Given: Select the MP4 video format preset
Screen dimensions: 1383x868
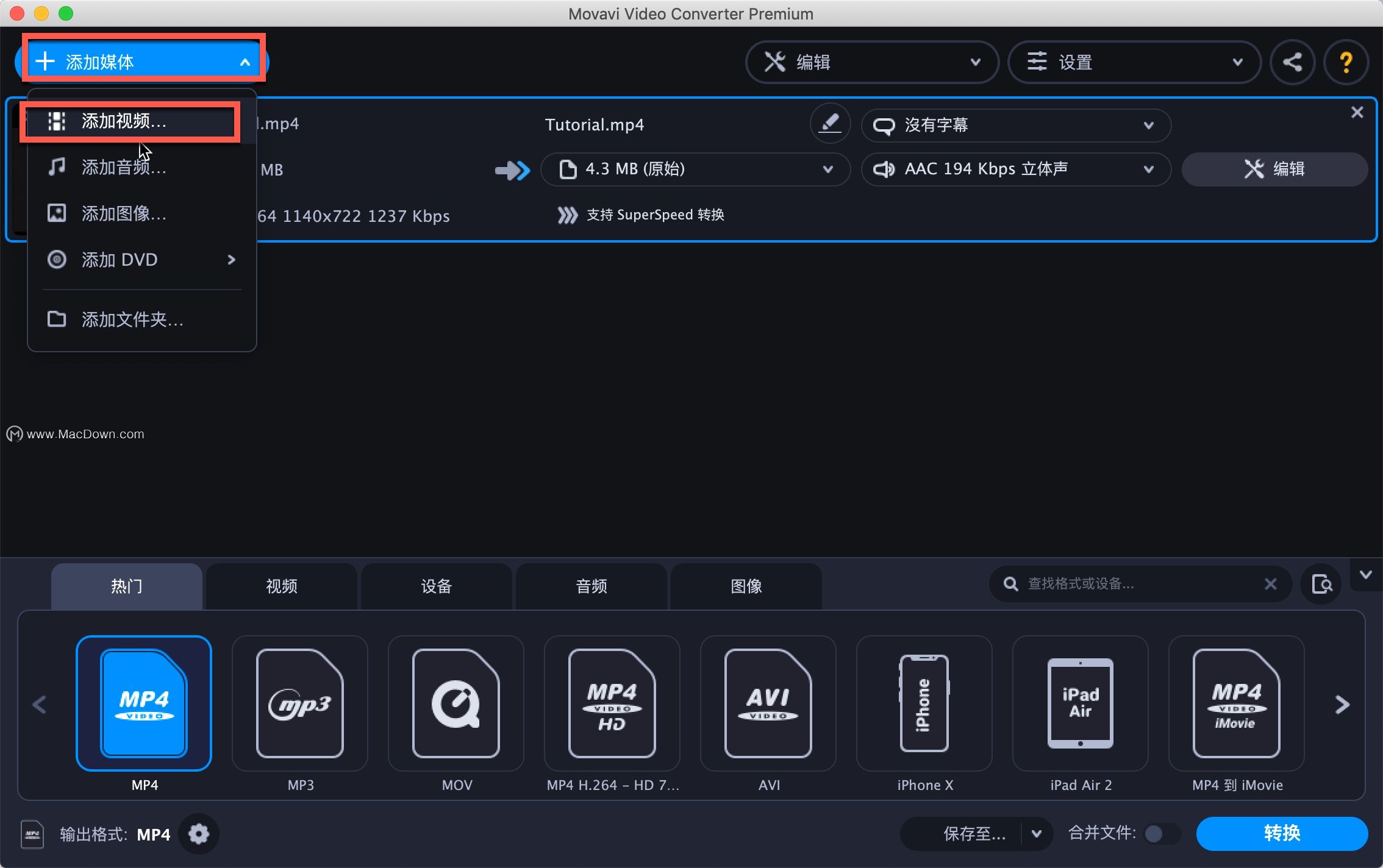Looking at the screenshot, I should coord(144,703).
